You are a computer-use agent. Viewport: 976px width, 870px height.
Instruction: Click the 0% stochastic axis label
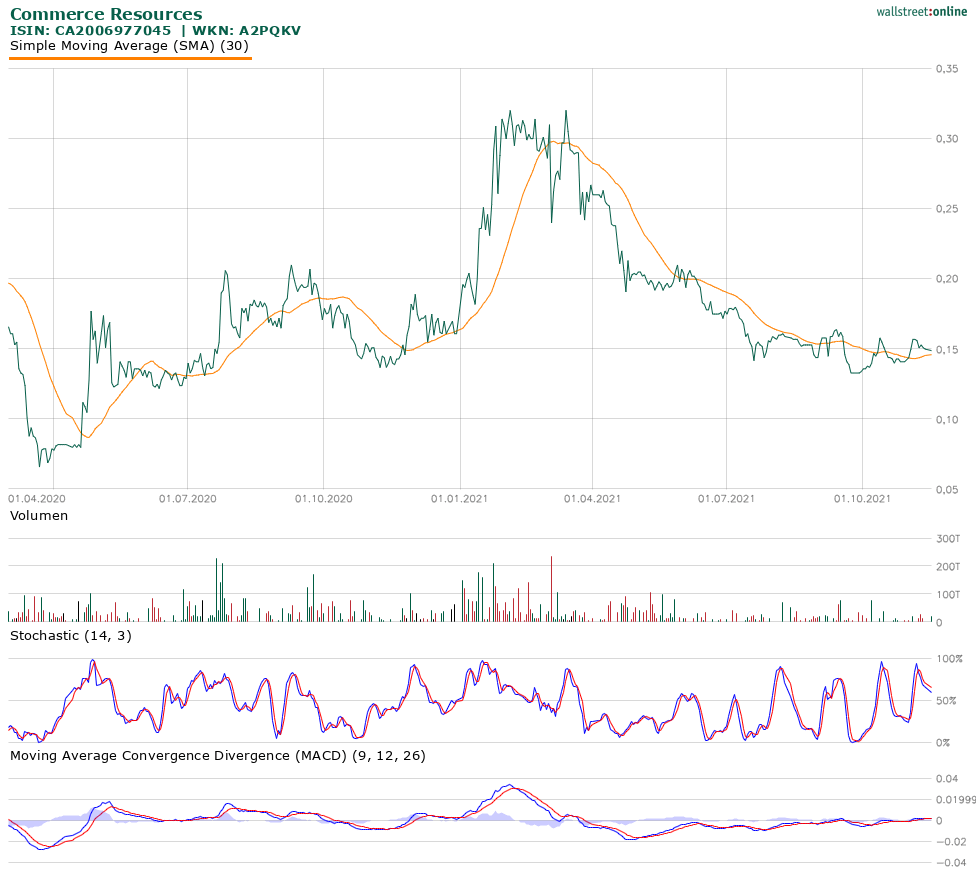pyautogui.click(x=944, y=743)
